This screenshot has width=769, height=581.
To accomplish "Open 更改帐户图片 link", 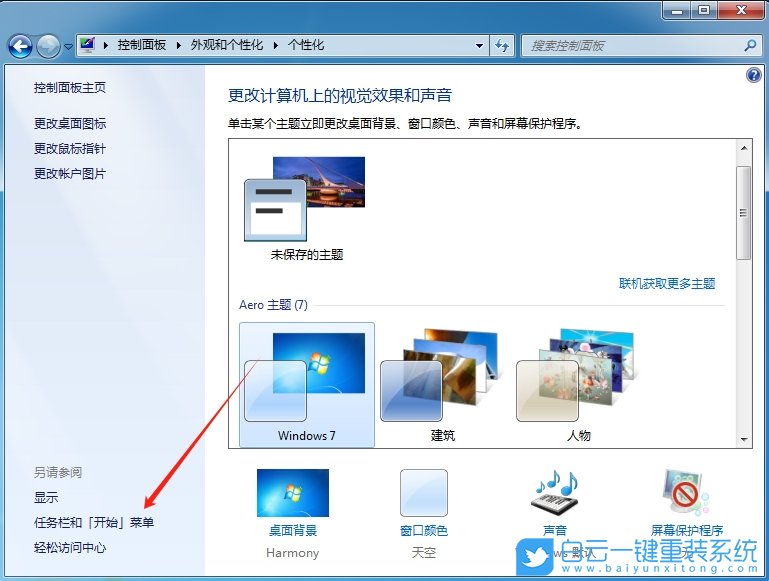I will pyautogui.click(x=70, y=174).
